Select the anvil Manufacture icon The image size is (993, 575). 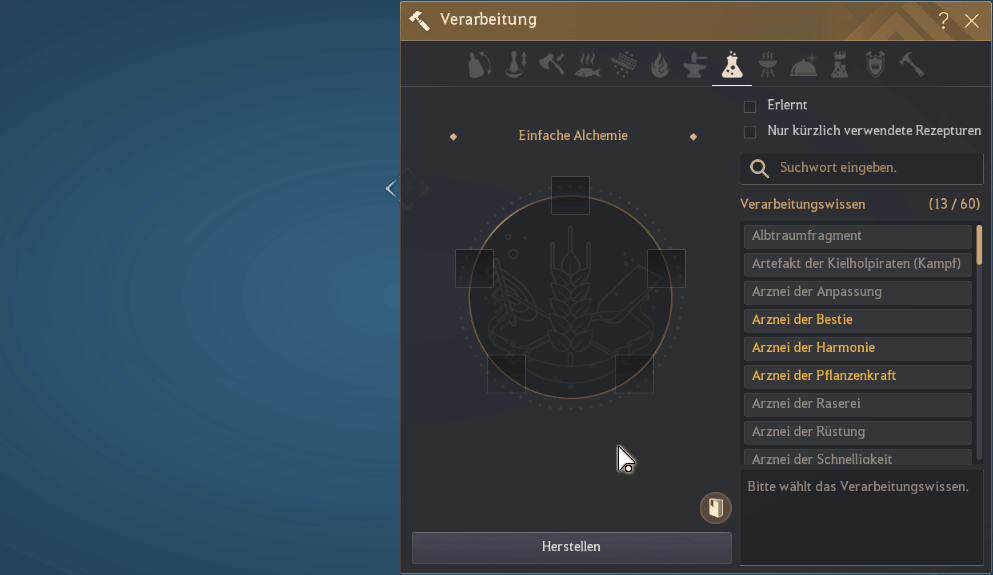pyautogui.click(x=694, y=66)
